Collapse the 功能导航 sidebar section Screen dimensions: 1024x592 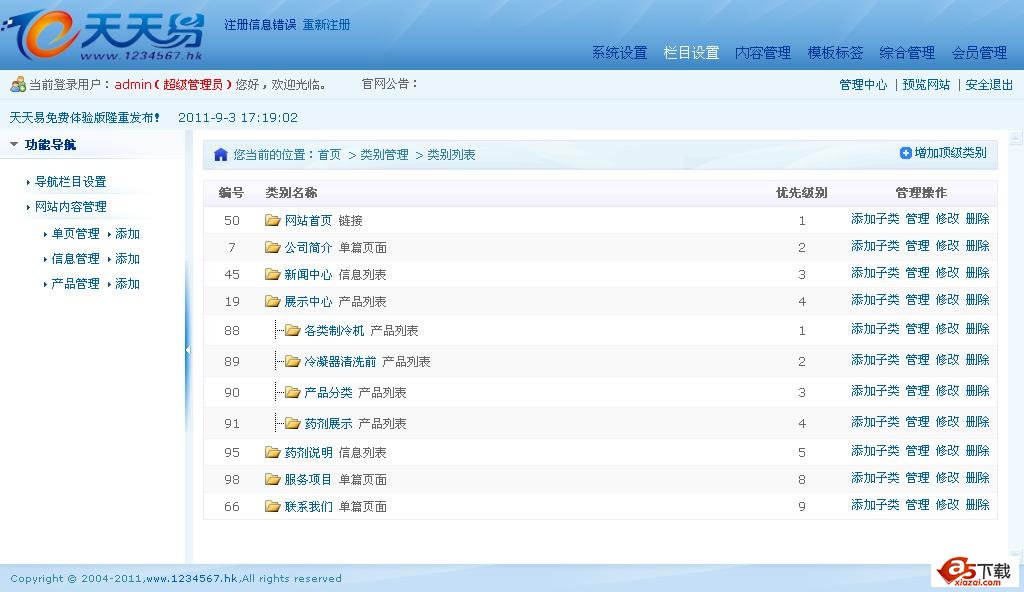point(14,145)
